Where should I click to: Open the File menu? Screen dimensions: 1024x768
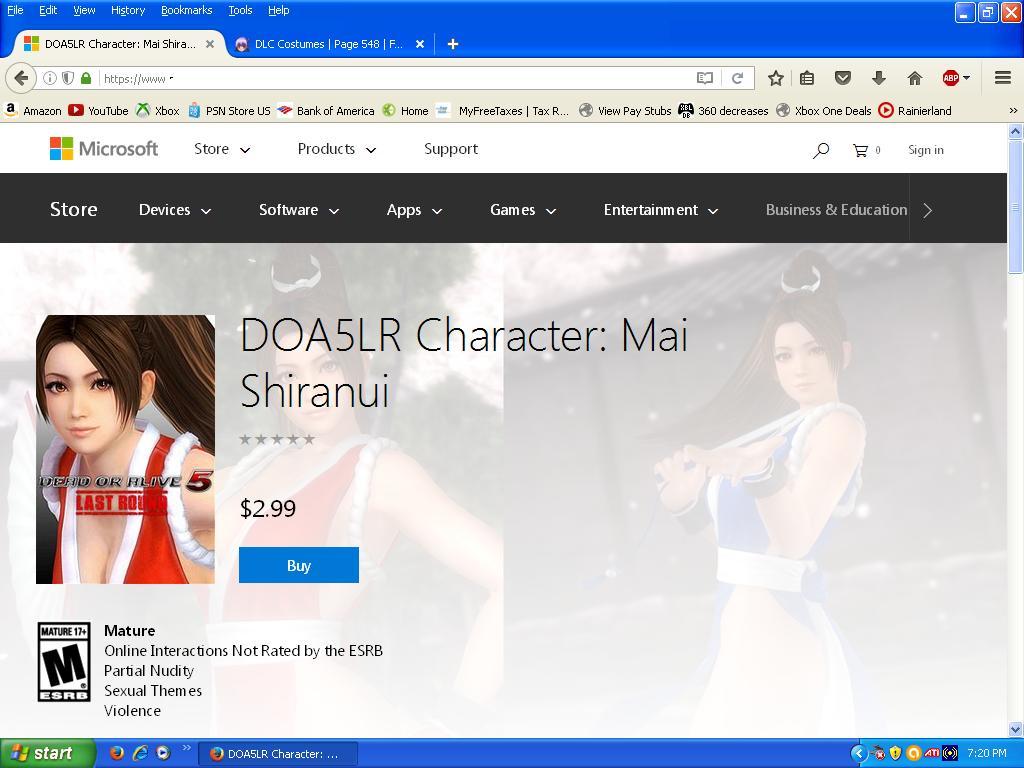pos(15,10)
